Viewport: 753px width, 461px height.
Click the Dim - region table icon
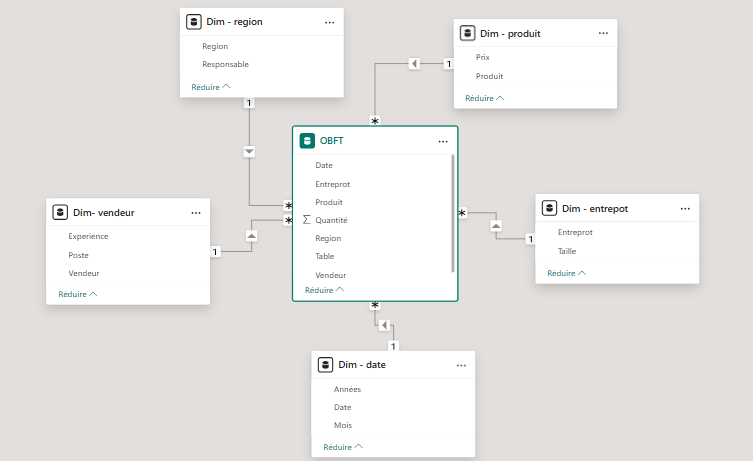coord(194,21)
